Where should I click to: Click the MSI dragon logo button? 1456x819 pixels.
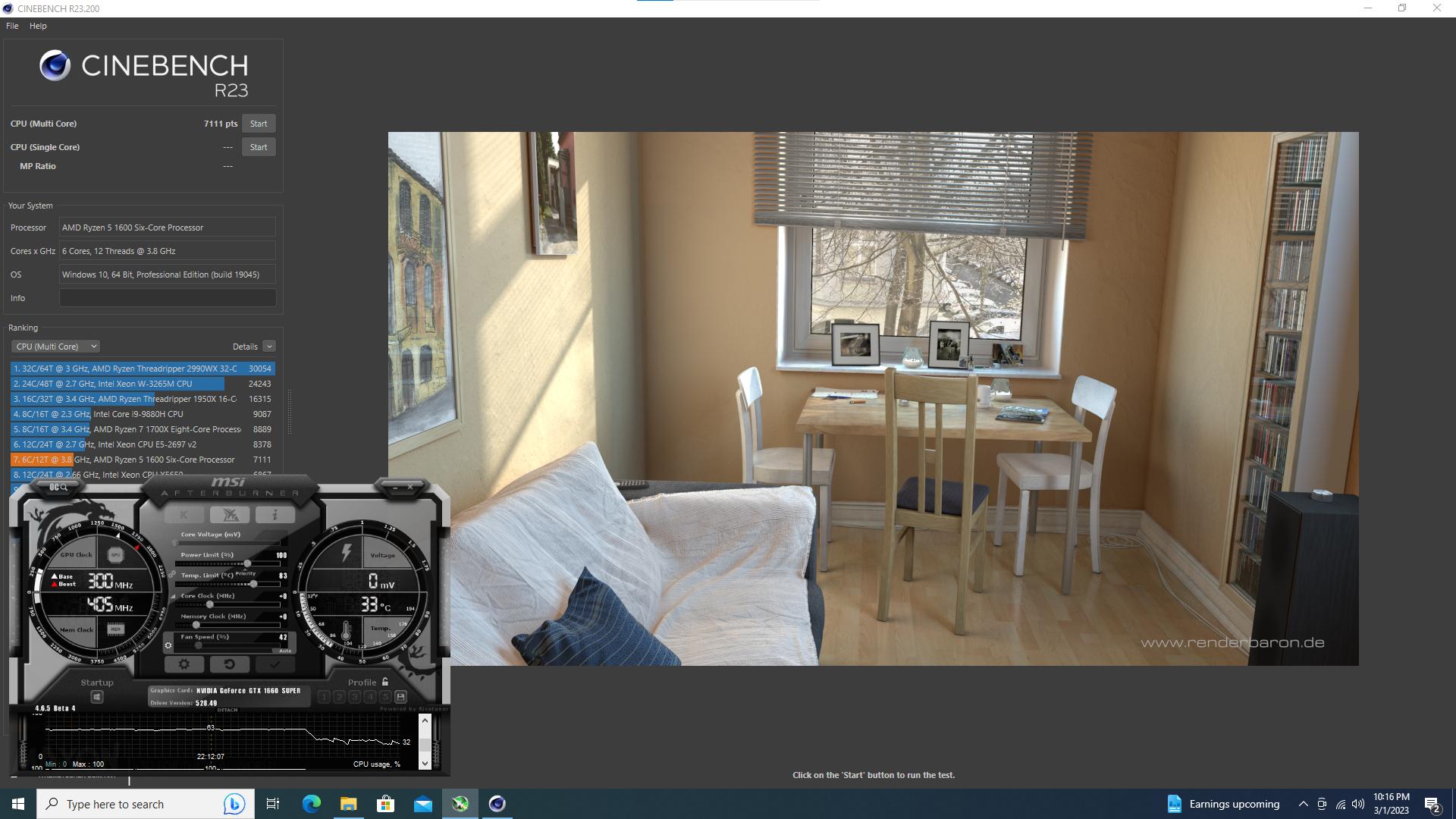coord(230,515)
